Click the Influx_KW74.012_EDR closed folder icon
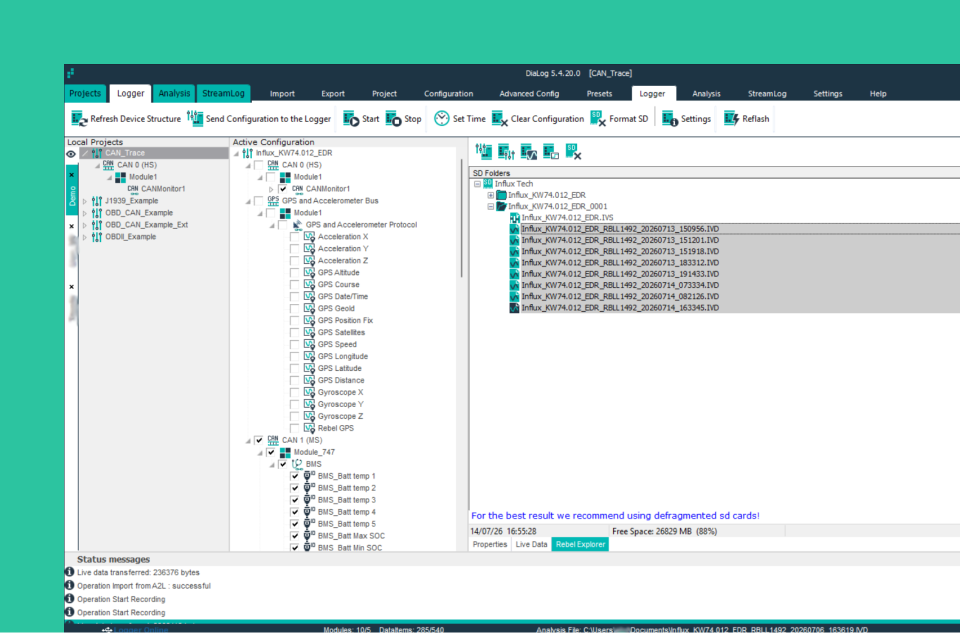 (x=501, y=195)
